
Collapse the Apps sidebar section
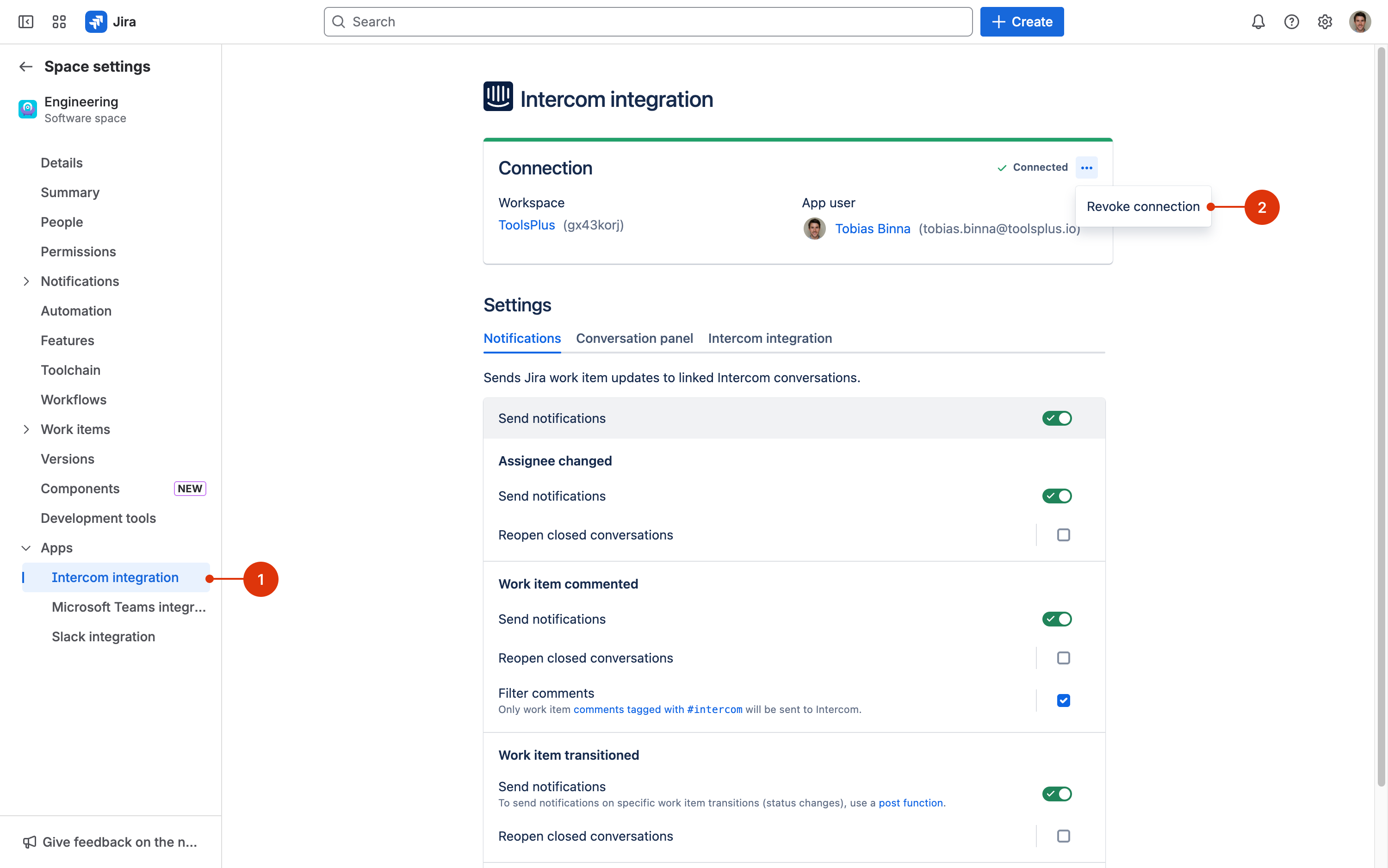(26, 548)
